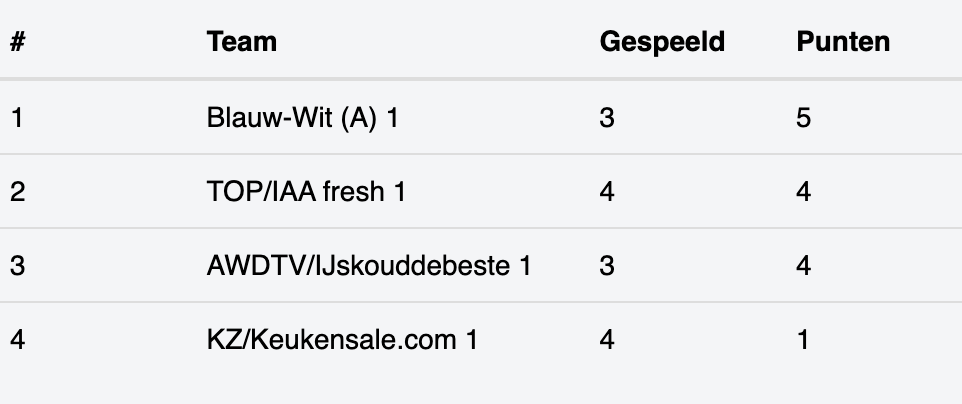Image resolution: width=962 pixels, height=404 pixels.
Task: Select AWDTV/IJskouddebeste 1 team name
Action: [369, 265]
